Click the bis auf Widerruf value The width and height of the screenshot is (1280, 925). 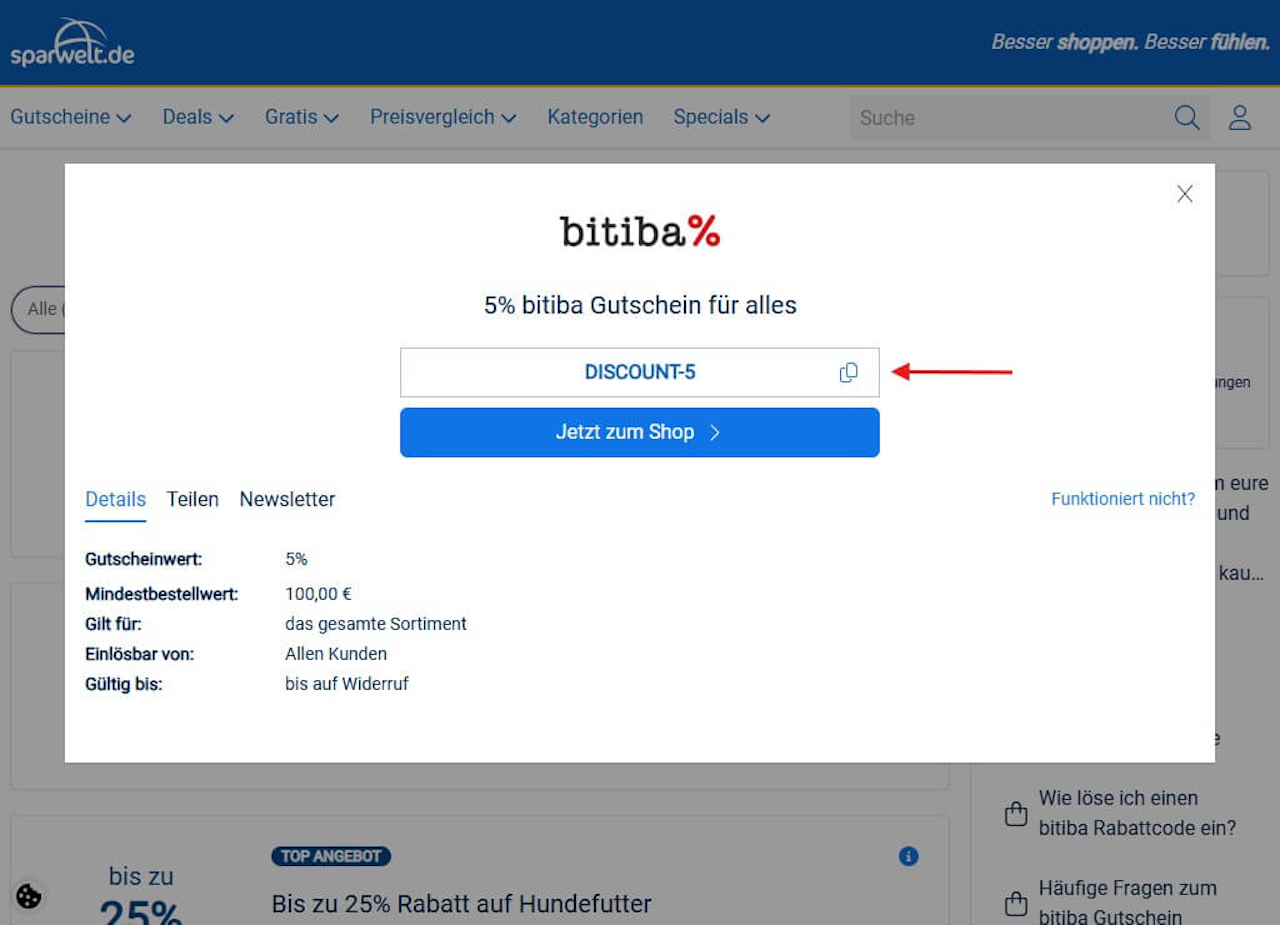pyautogui.click(x=347, y=684)
